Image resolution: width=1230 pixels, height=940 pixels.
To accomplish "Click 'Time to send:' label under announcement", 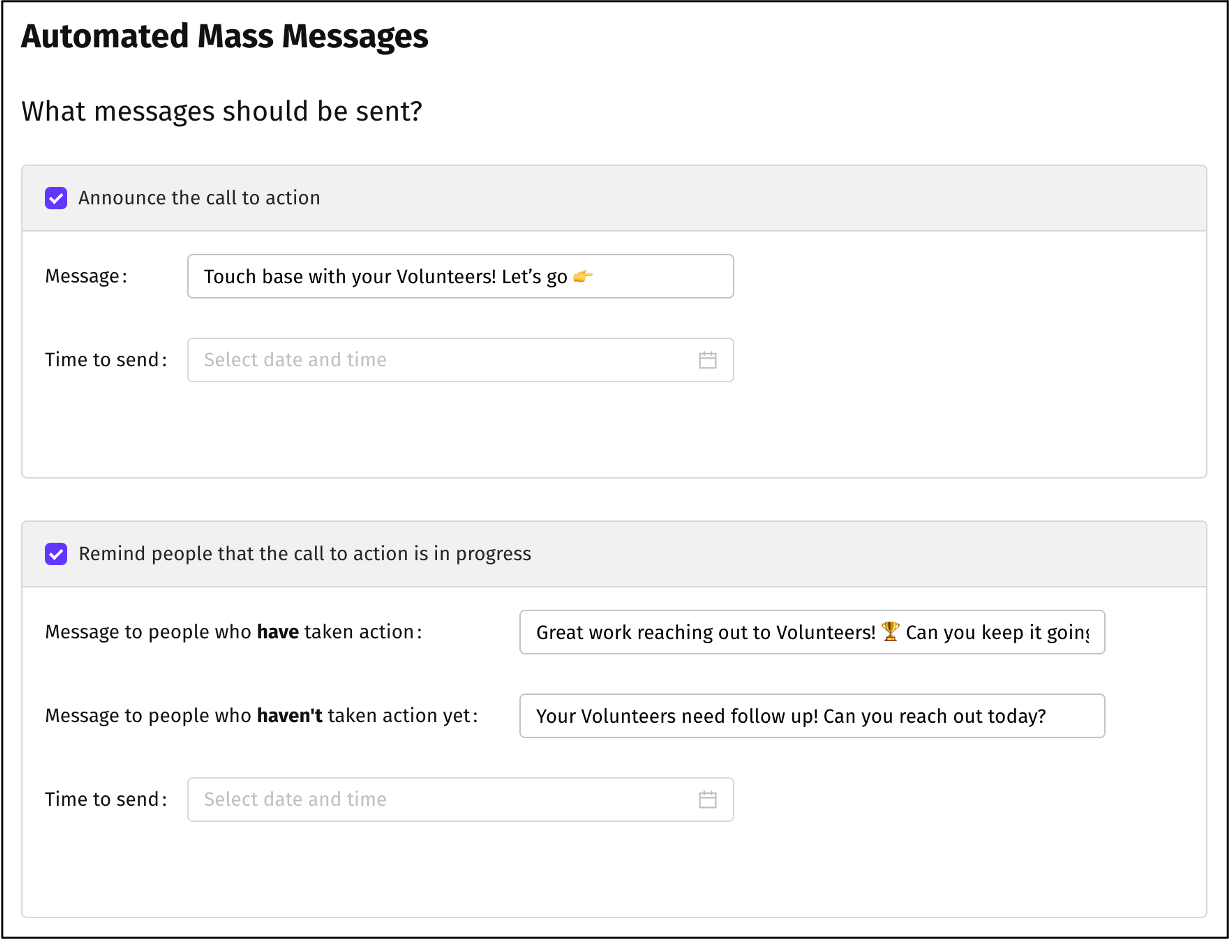I will (106, 360).
